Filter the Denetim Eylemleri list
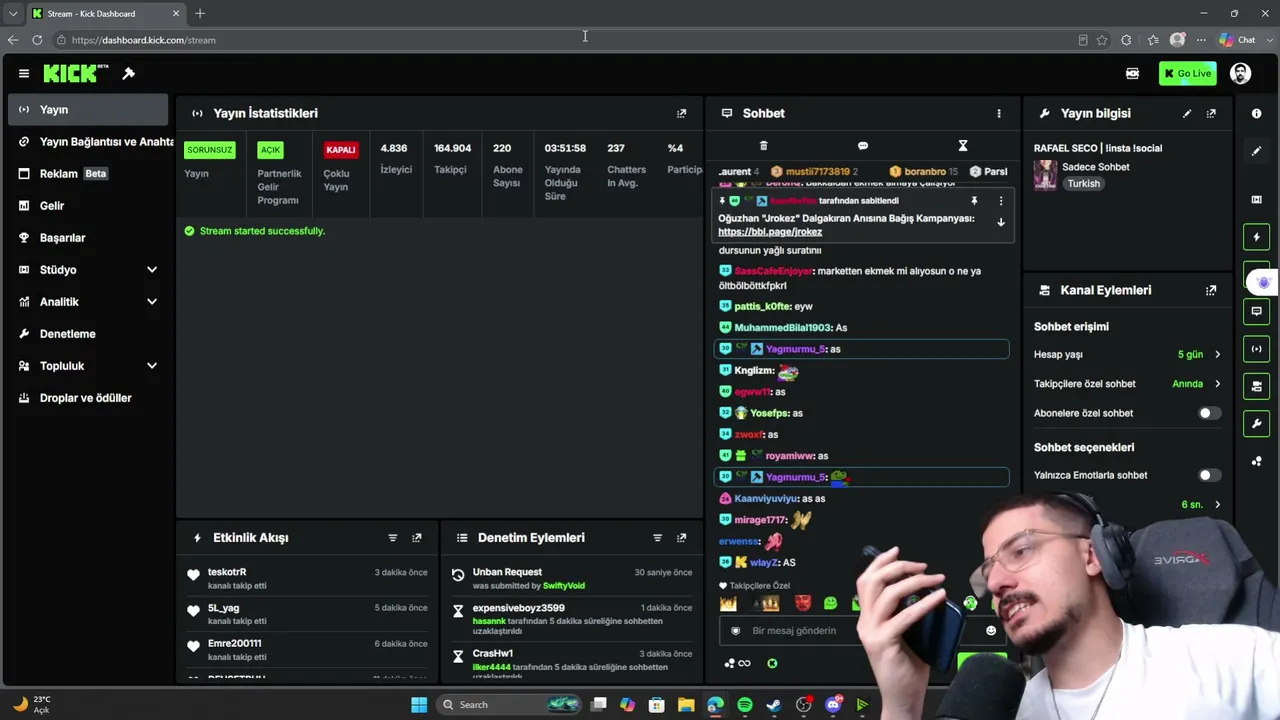The image size is (1280, 720). pyautogui.click(x=657, y=537)
